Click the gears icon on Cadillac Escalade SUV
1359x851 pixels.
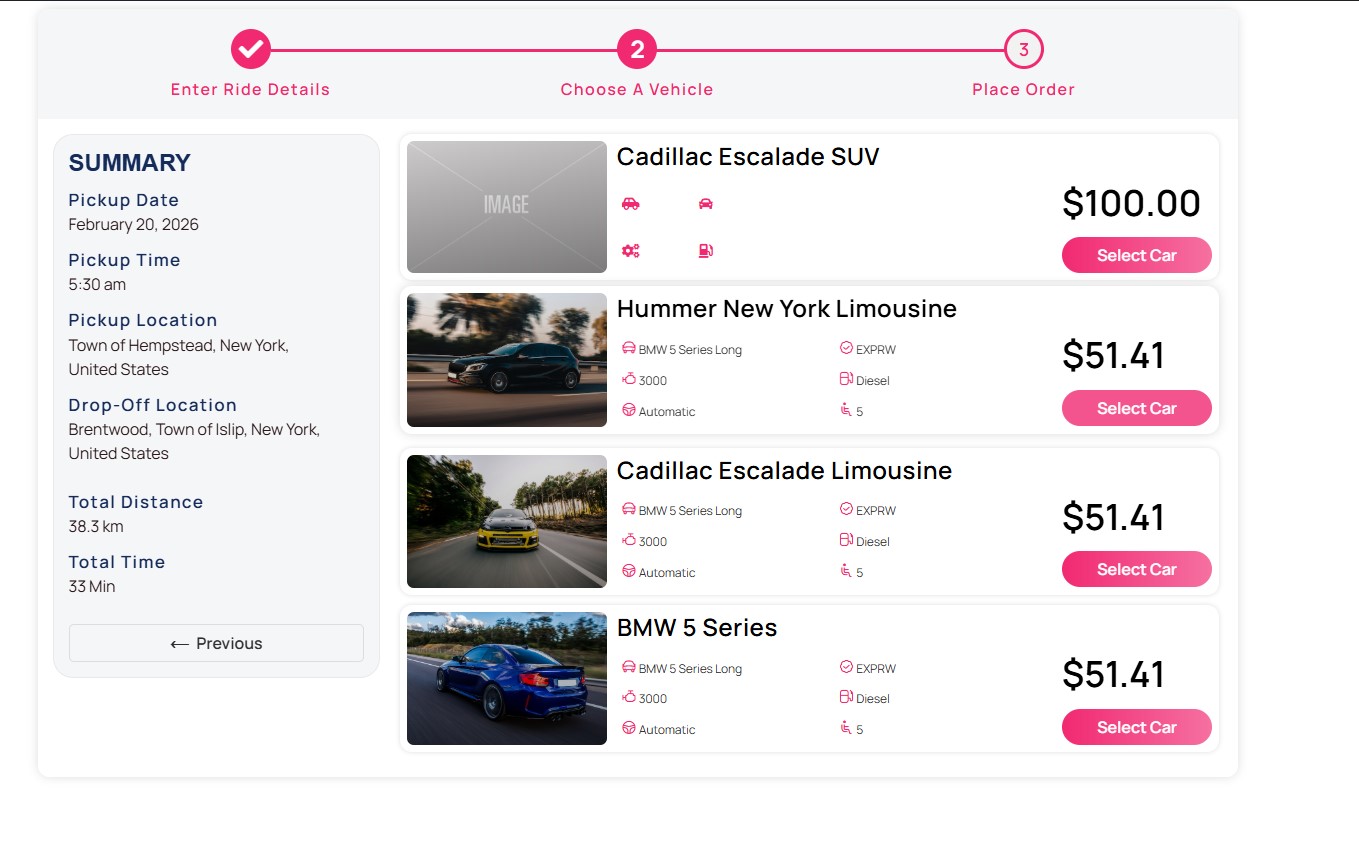click(630, 251)
